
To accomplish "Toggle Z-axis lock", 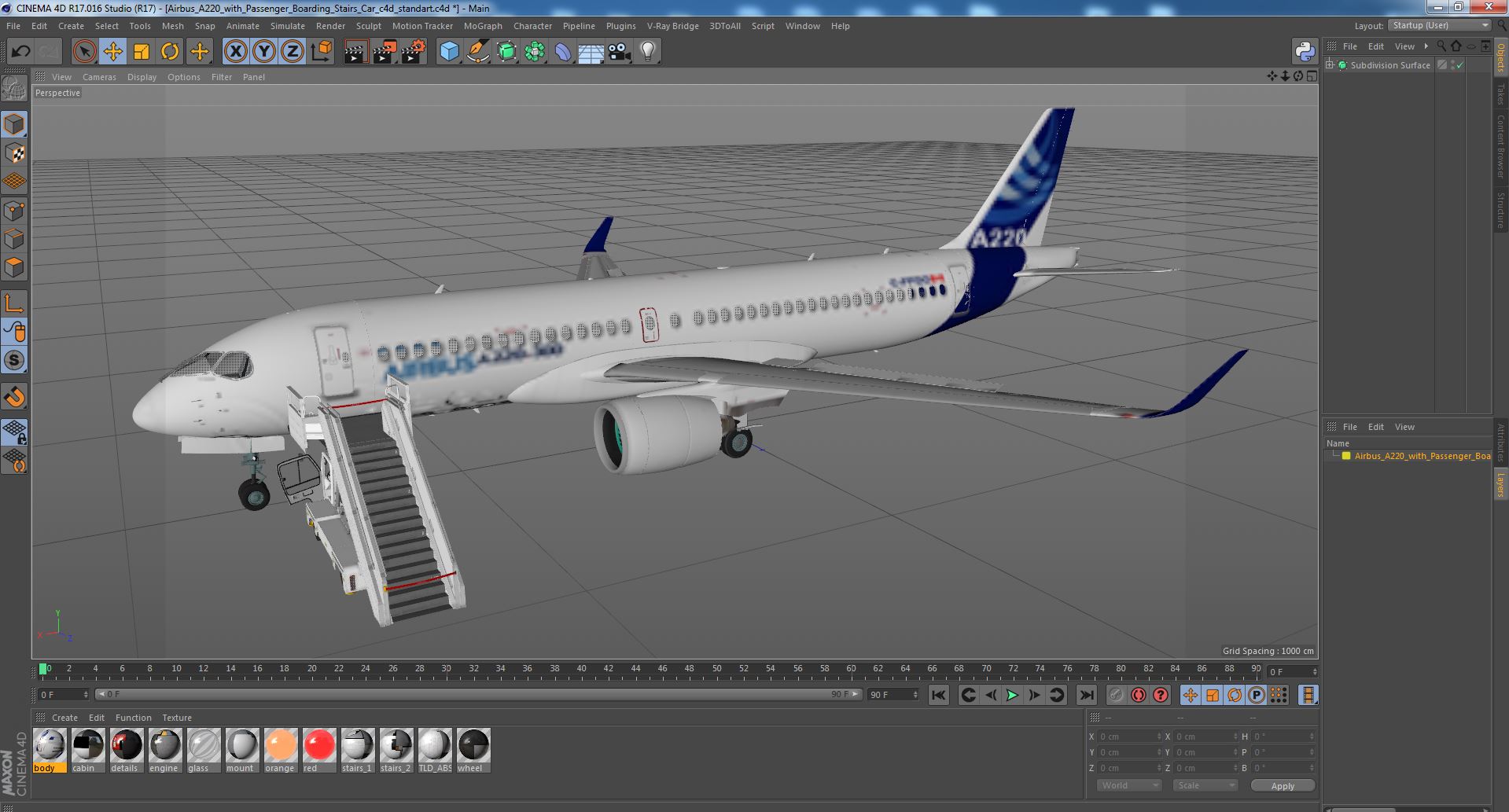I will pos(293,52).
